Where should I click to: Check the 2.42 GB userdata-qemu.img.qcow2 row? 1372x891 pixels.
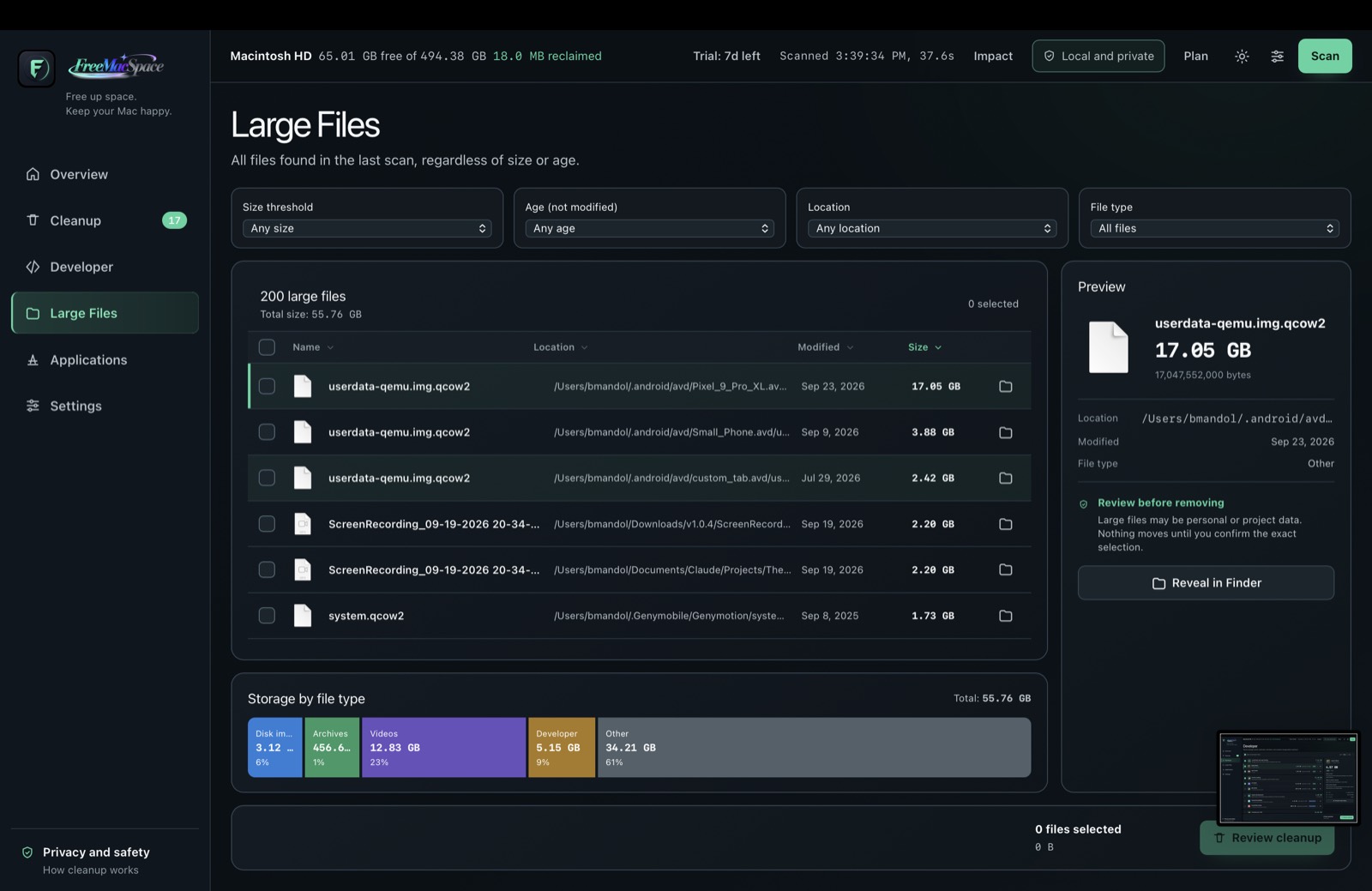267,479
